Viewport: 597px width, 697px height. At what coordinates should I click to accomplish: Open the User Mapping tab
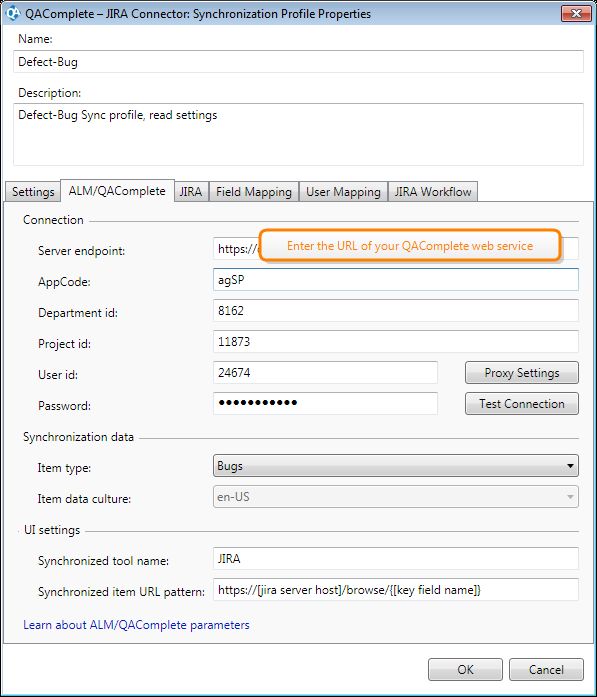343,192
